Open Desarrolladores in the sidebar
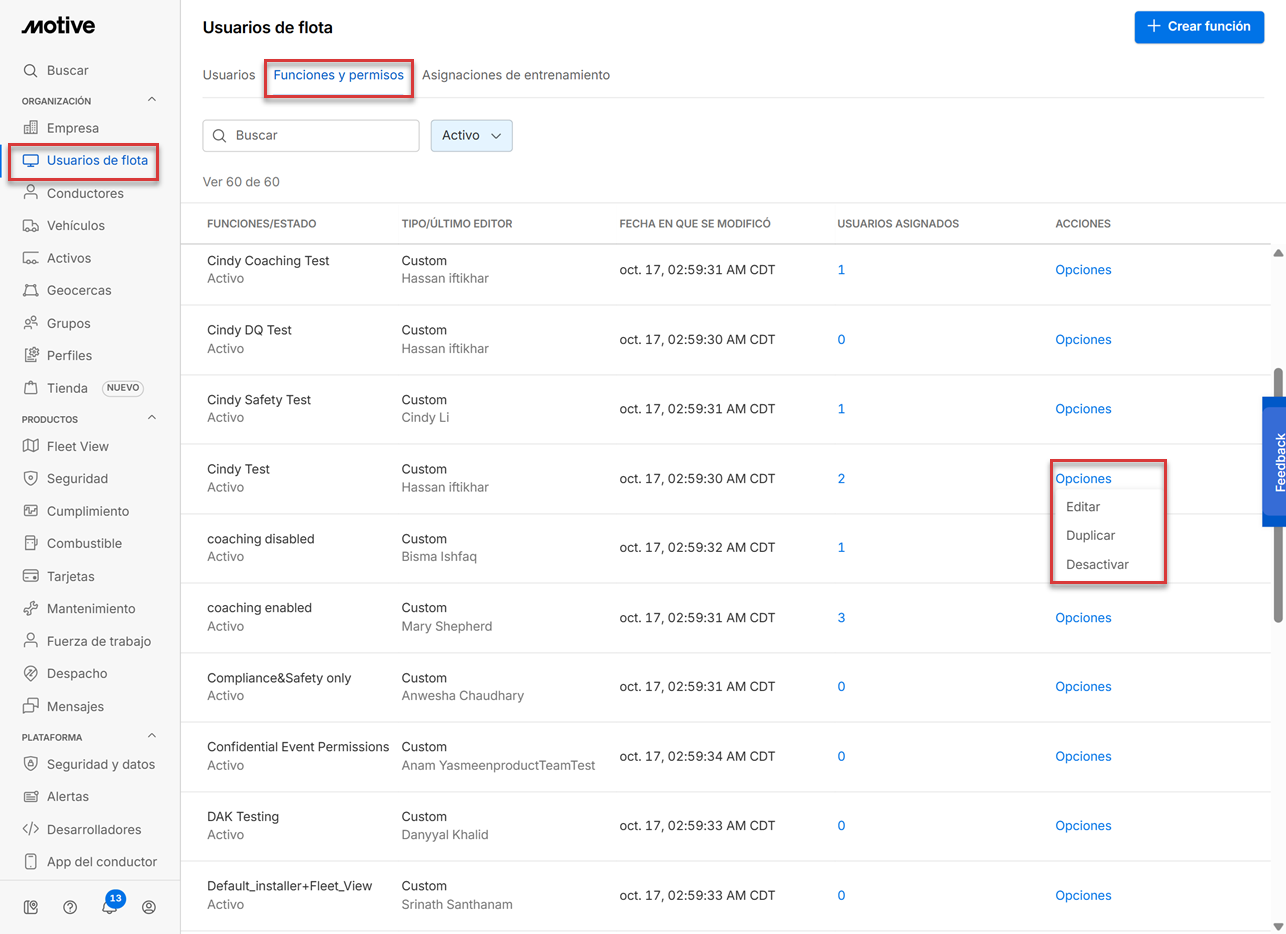 click(x=93, y=829)
